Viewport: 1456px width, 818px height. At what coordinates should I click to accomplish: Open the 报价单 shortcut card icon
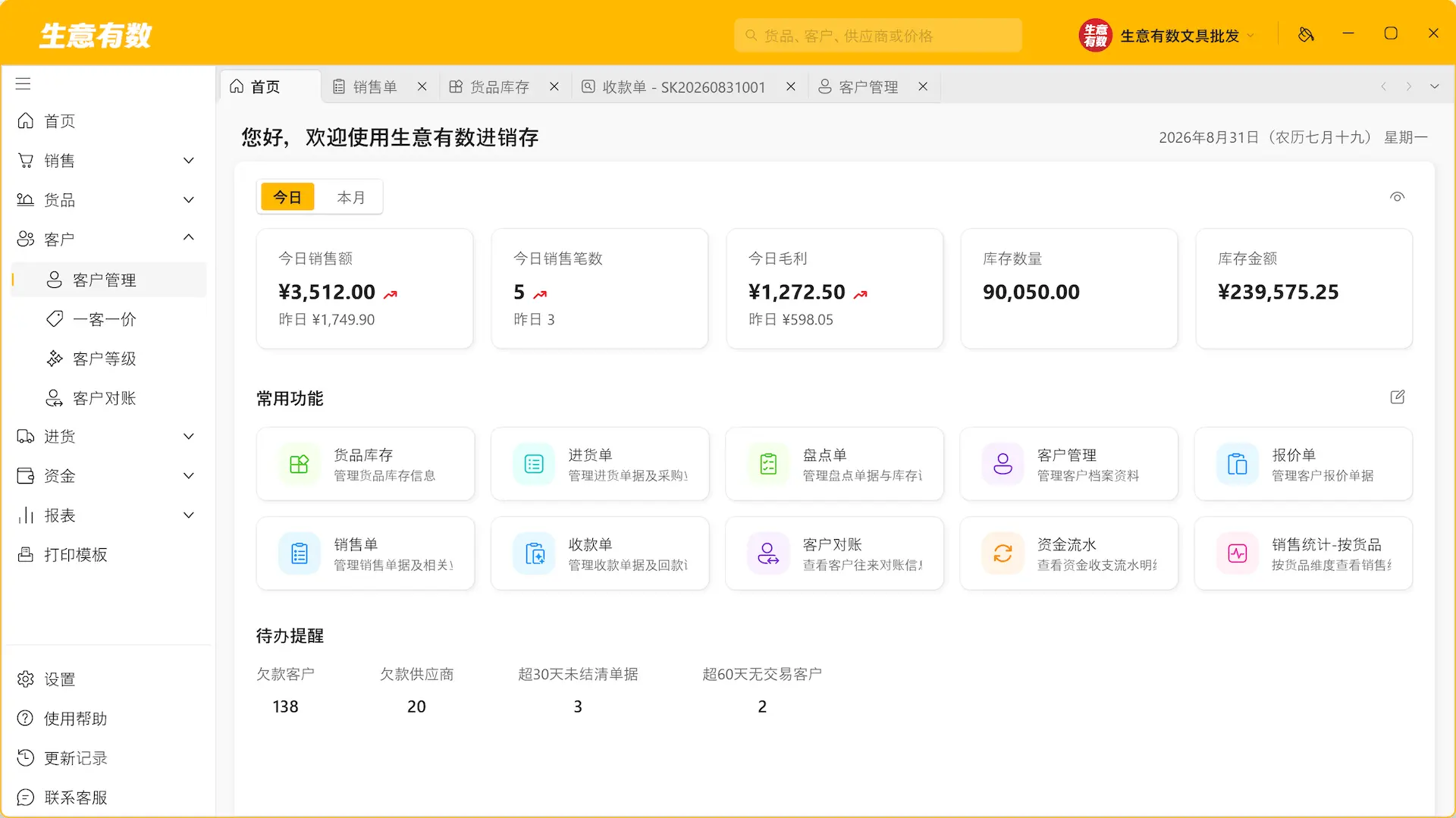(x=1237, y=464)
